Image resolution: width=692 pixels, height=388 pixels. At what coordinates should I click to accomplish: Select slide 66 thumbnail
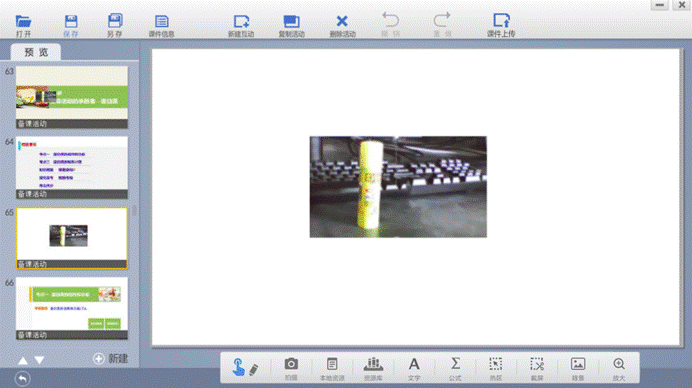(x=72, y=308)
